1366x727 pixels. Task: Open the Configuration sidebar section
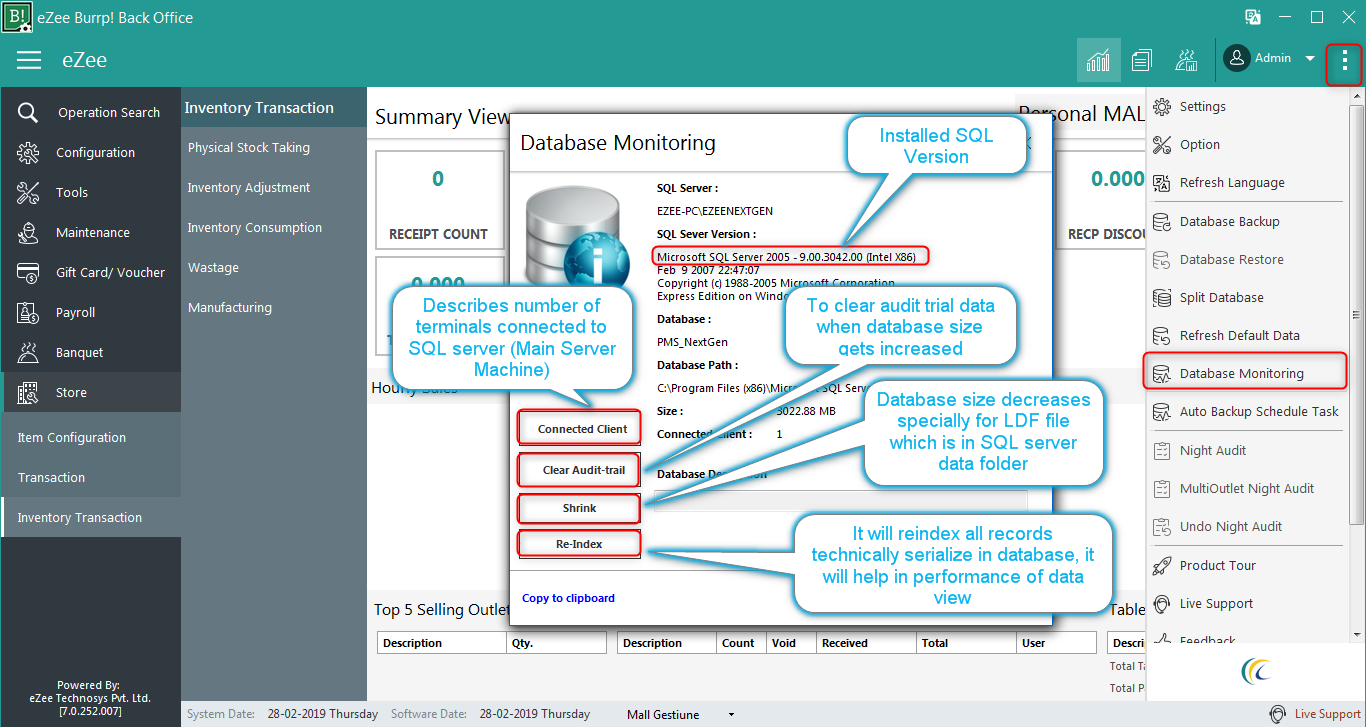[x=91, y=152]
